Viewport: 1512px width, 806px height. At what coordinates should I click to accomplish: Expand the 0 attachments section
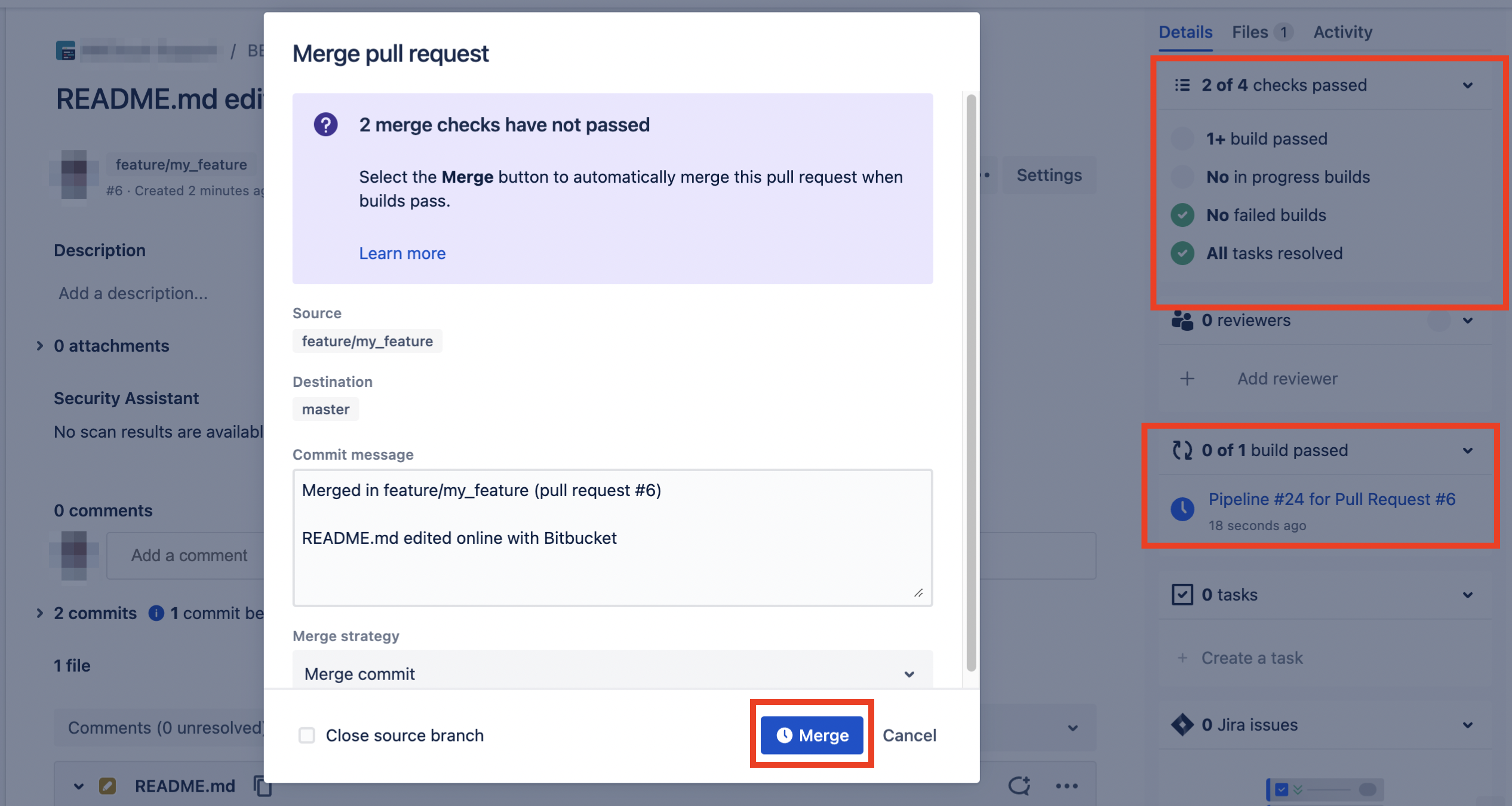[x=39, y=346]
